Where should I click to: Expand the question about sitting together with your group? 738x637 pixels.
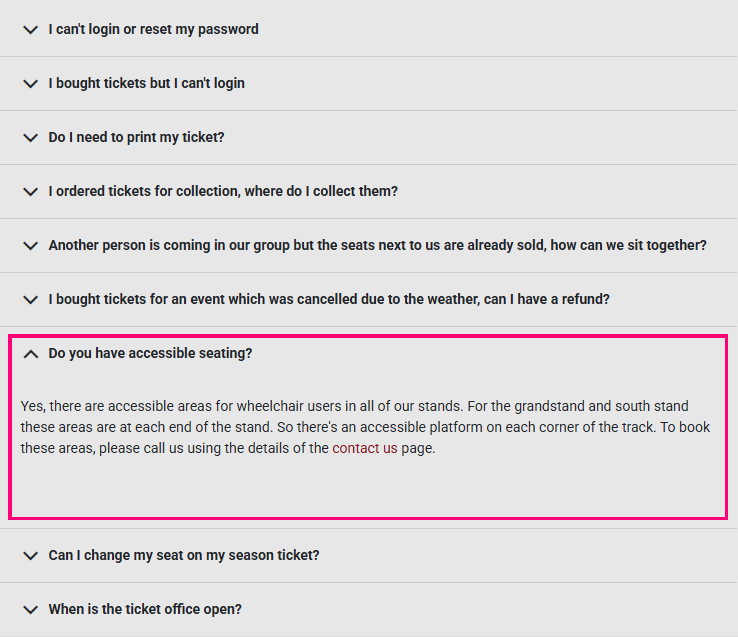coord(377,245)
